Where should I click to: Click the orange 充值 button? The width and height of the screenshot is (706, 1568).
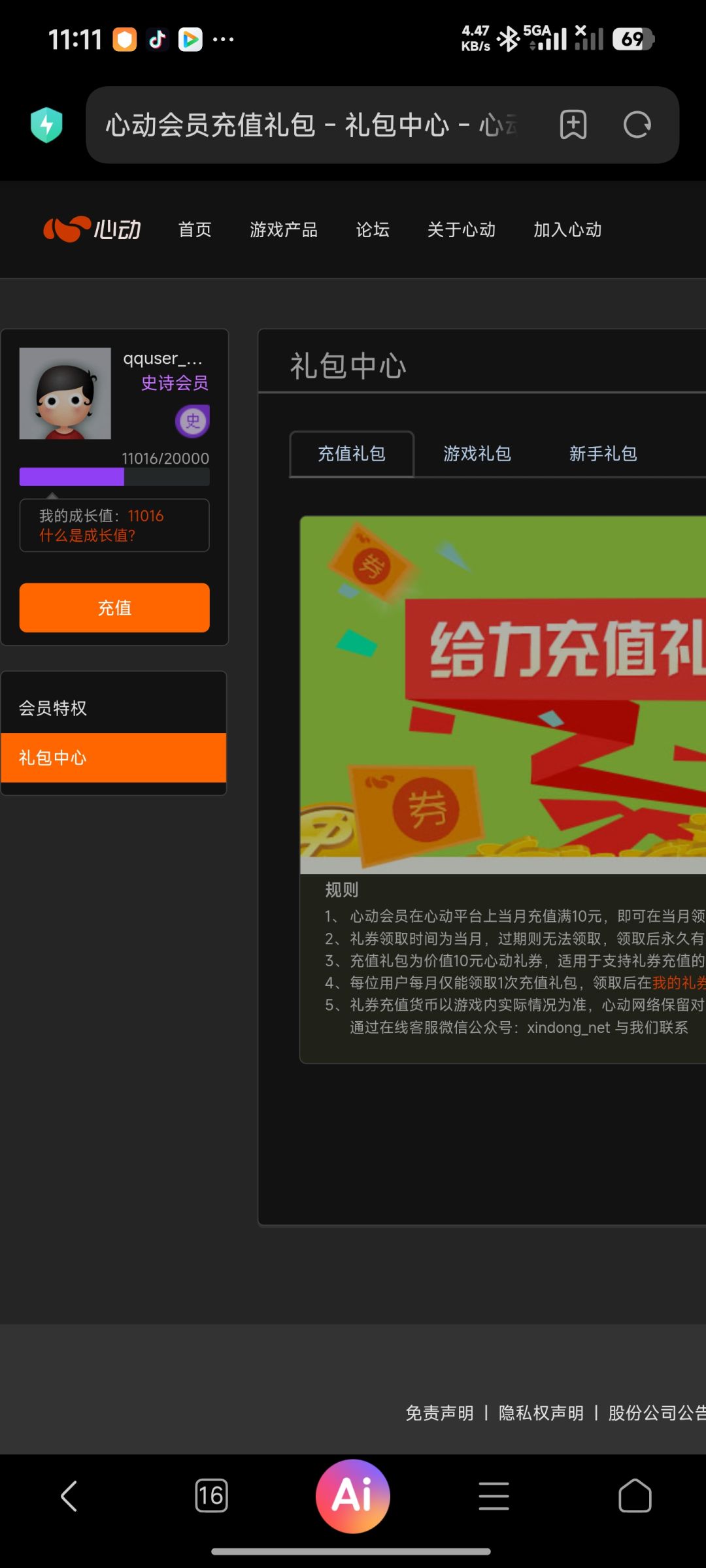(114, 608)
